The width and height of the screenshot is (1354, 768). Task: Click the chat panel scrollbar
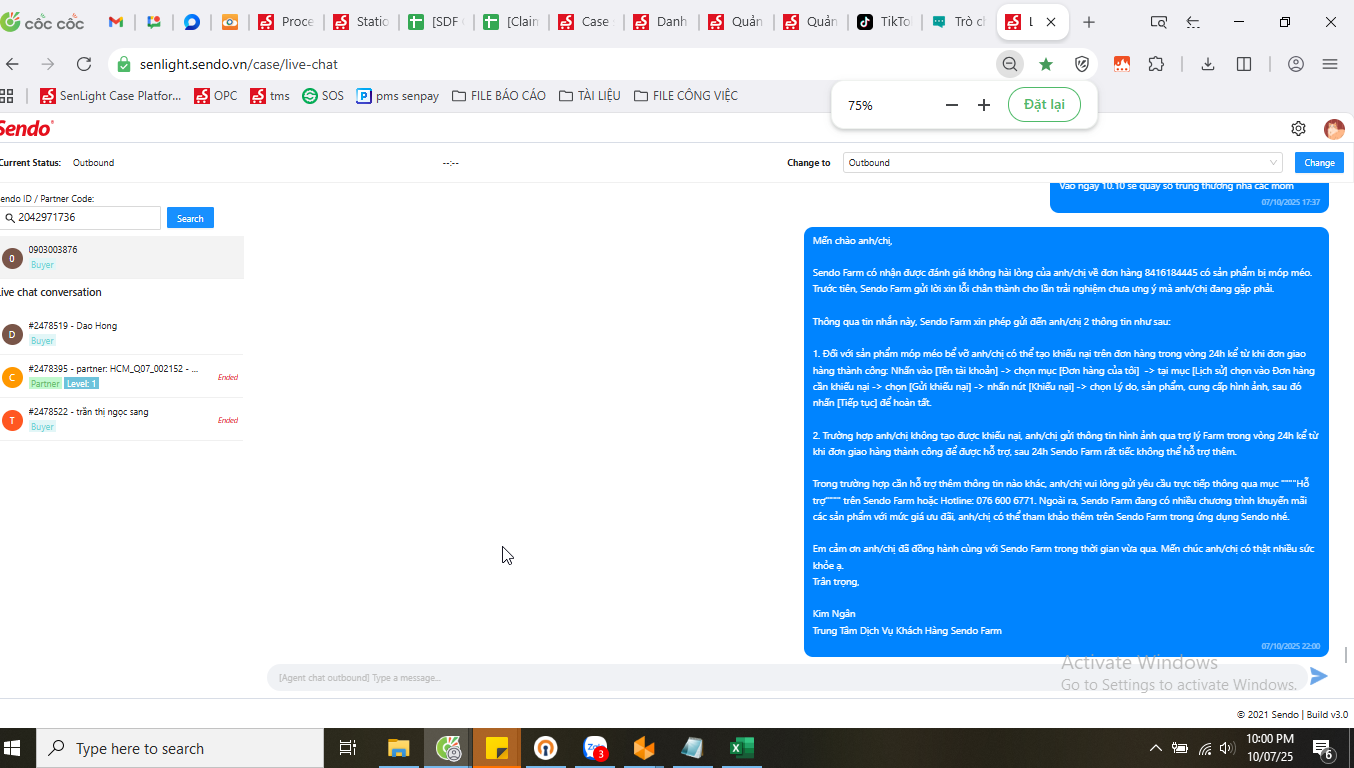click(x=1346, y=655)
